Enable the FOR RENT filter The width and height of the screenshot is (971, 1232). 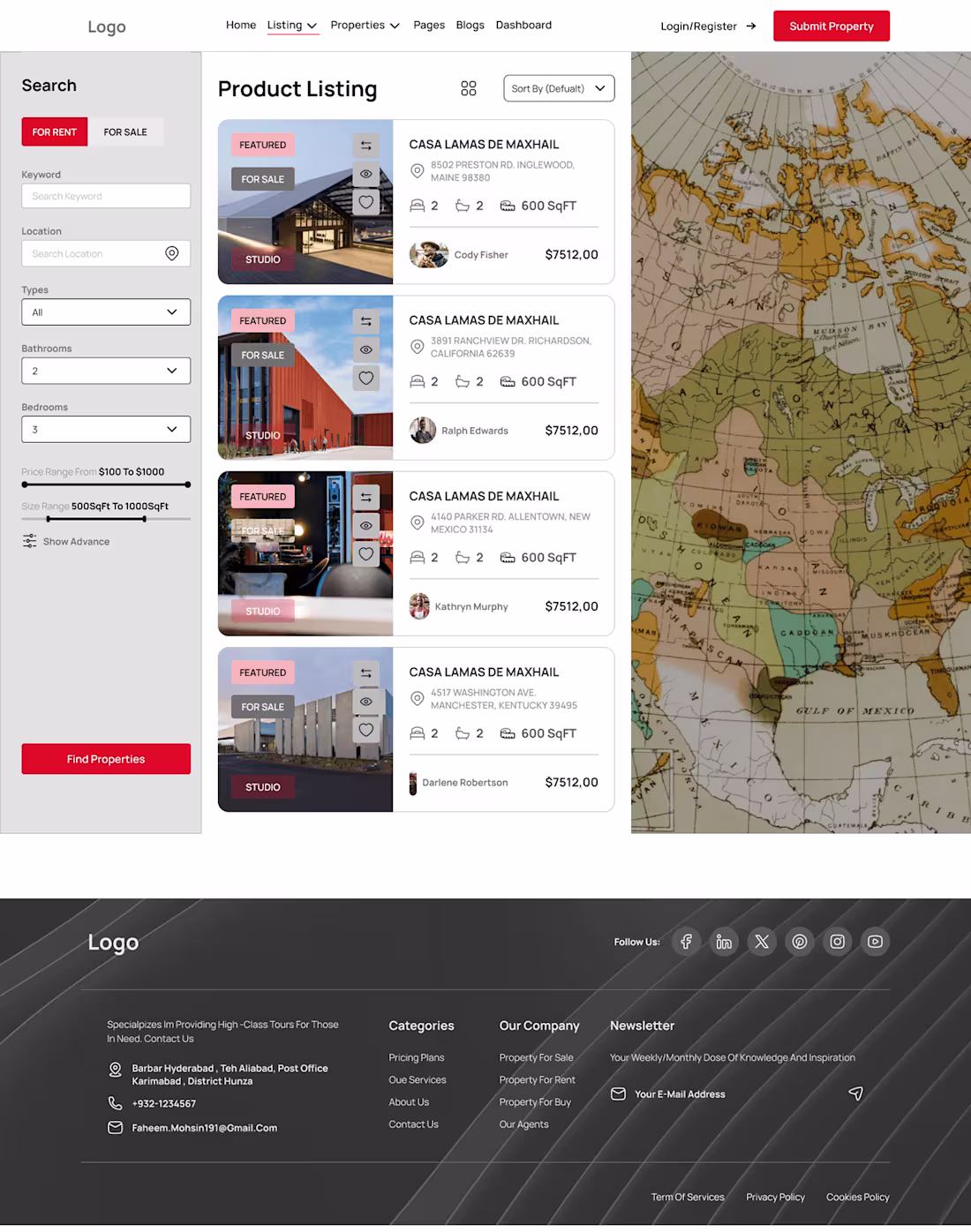tap(54, 131)
